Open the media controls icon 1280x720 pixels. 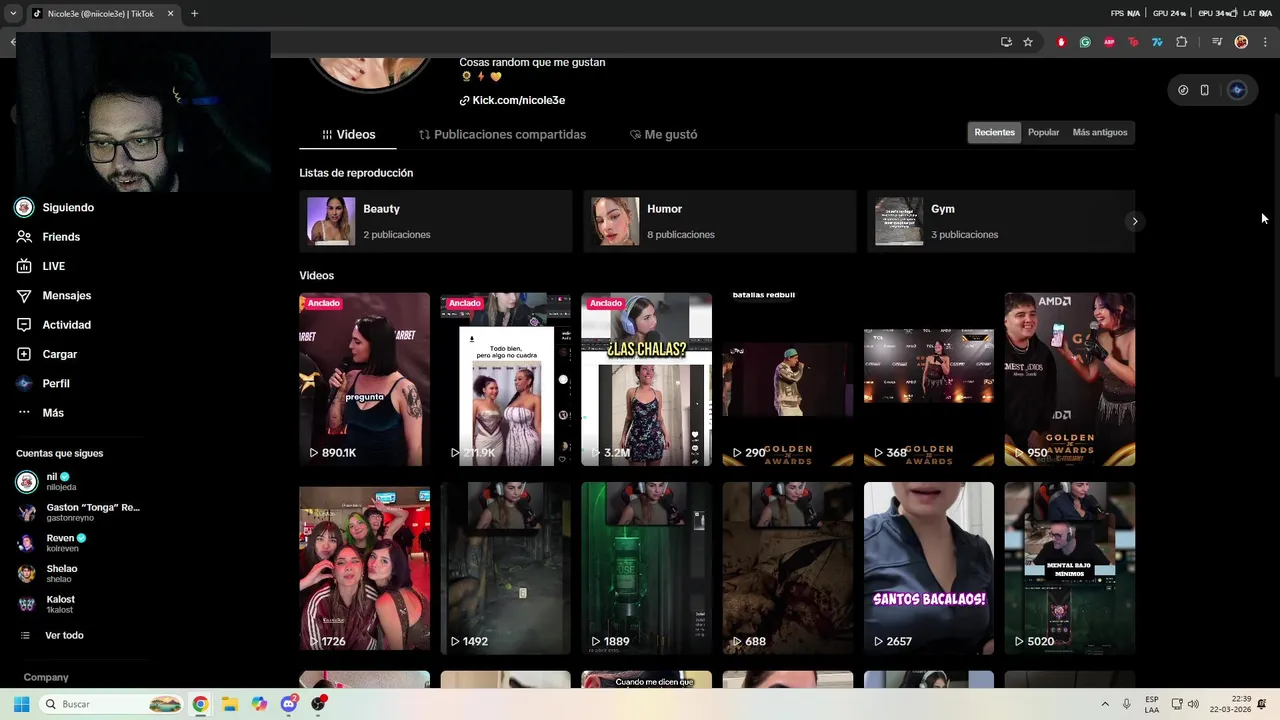tap(1217, 42)
